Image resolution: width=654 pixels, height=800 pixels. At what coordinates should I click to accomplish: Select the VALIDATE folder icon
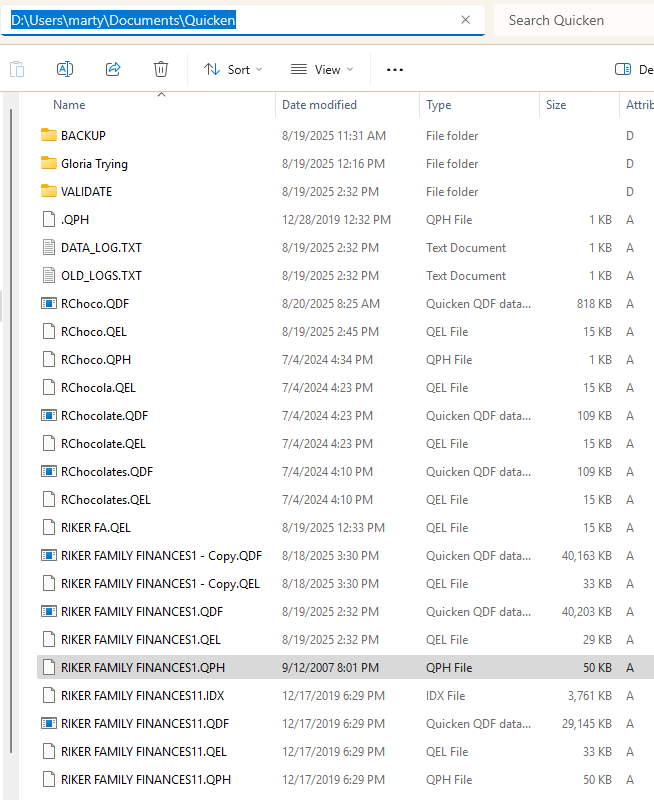(49, 191)
